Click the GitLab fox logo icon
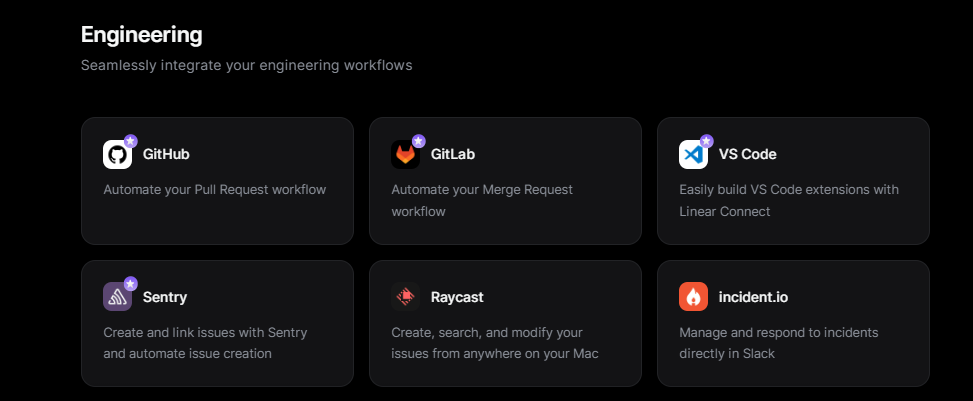This screenshot has height=401, width=973. pos(405,155)
